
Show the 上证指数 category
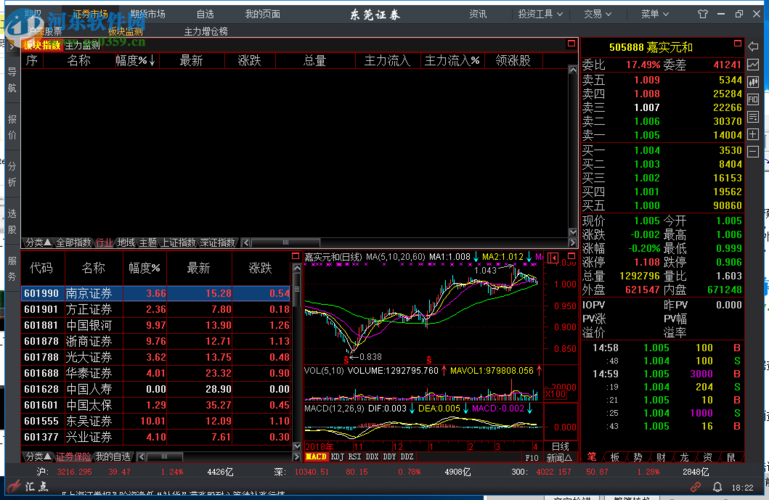(179, 243)
